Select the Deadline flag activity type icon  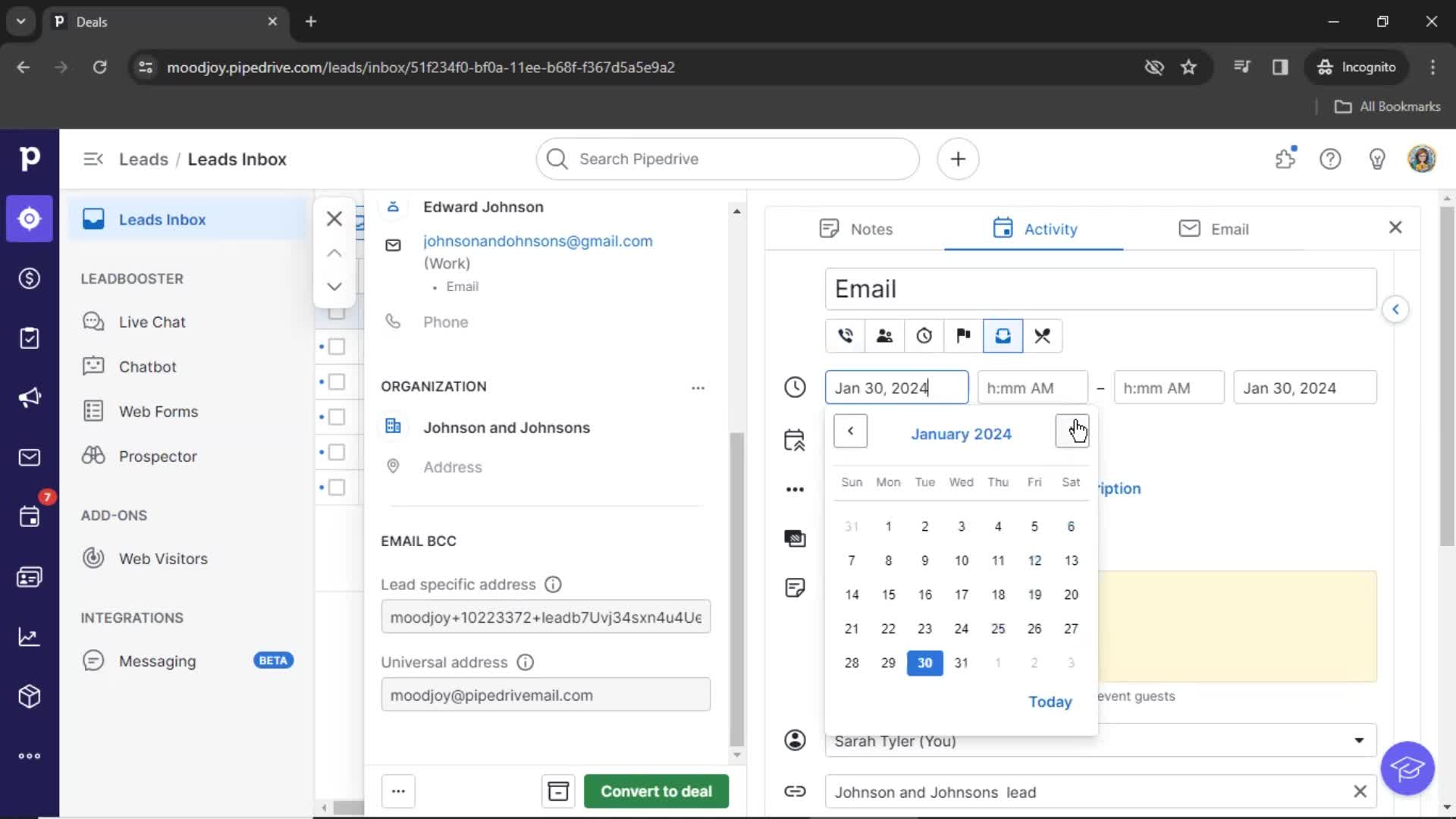(x=964, y=336)
